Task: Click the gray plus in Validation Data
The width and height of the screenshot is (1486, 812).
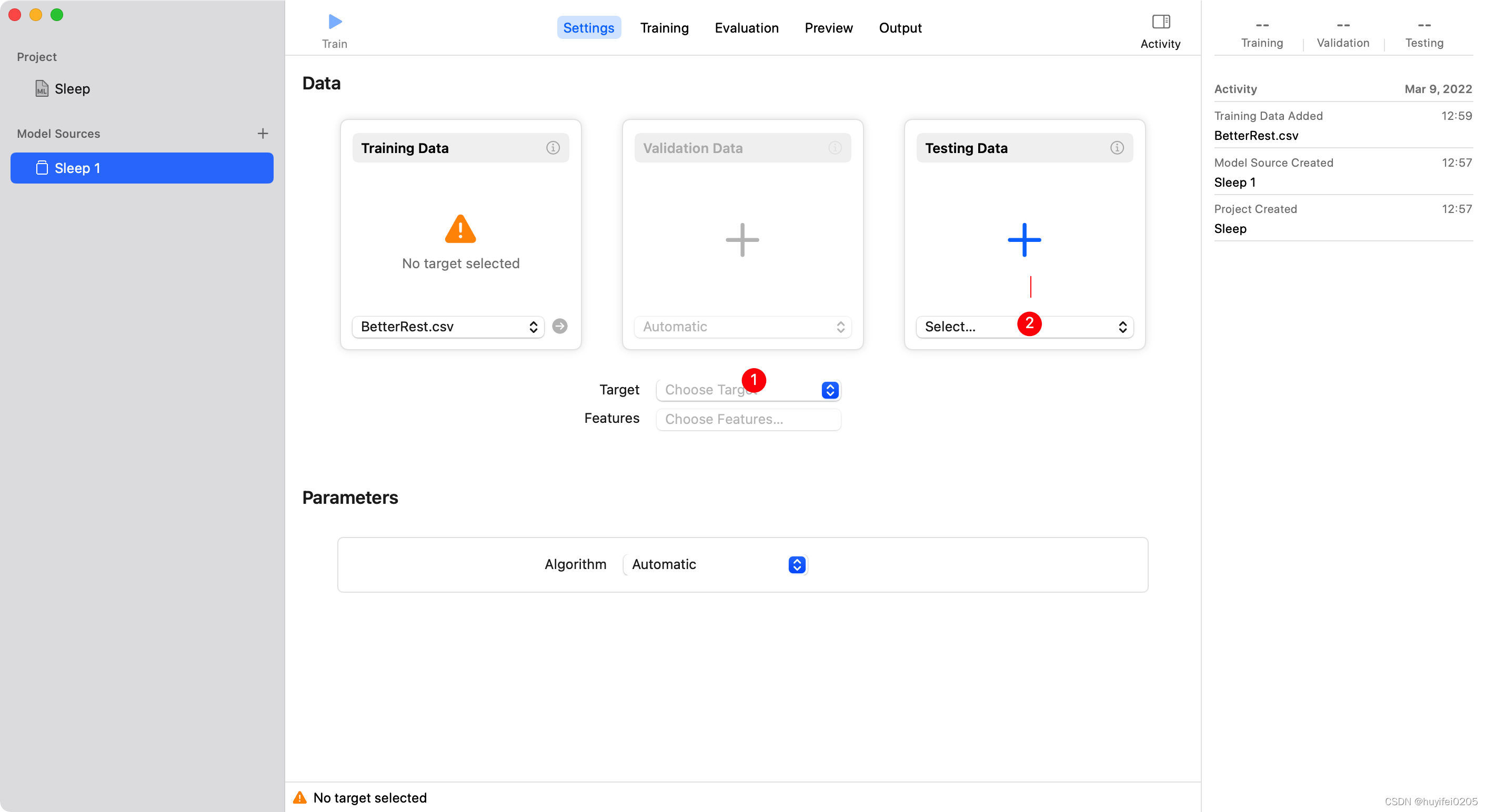Action: coord(742,240)
